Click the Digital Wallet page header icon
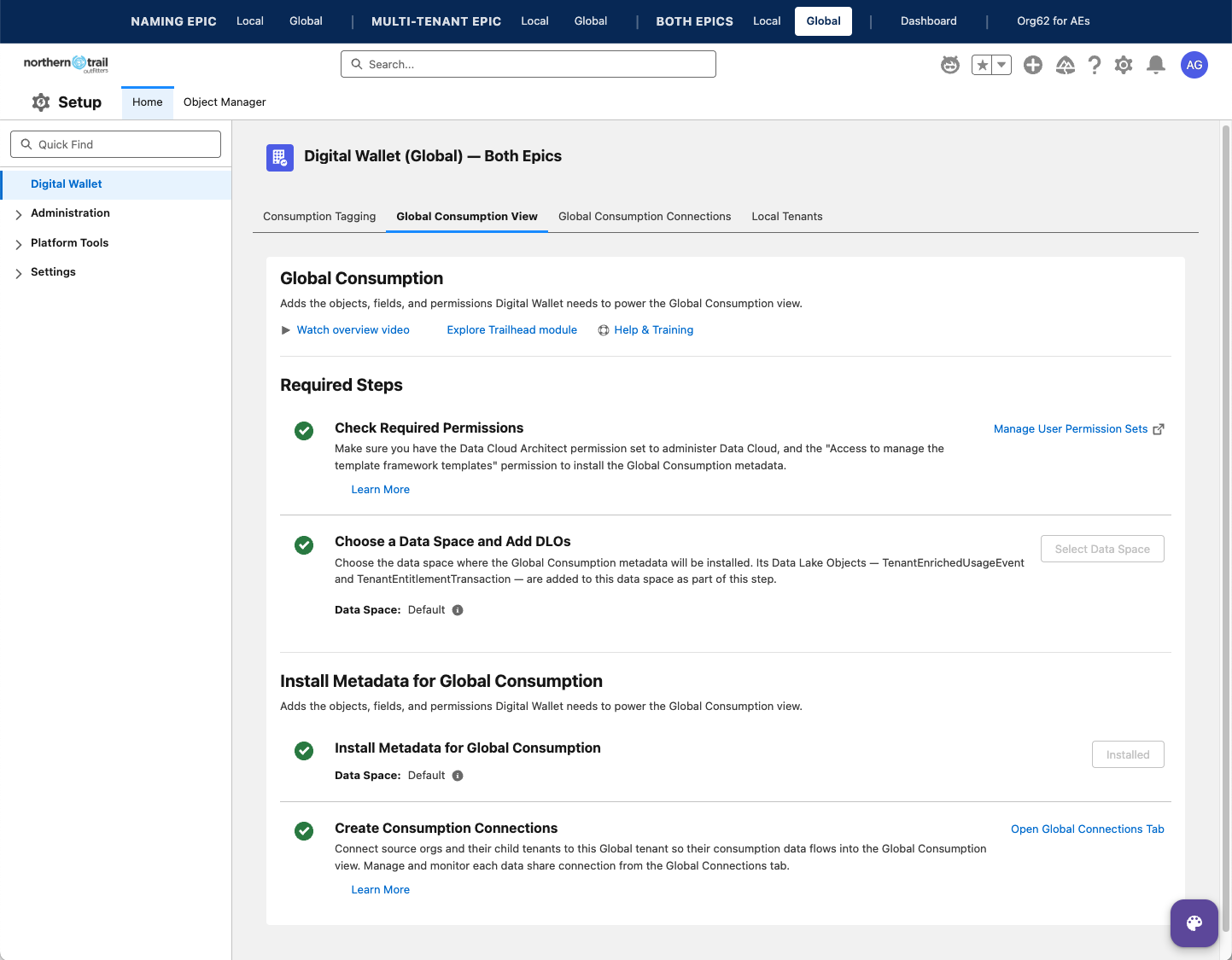 280,157
